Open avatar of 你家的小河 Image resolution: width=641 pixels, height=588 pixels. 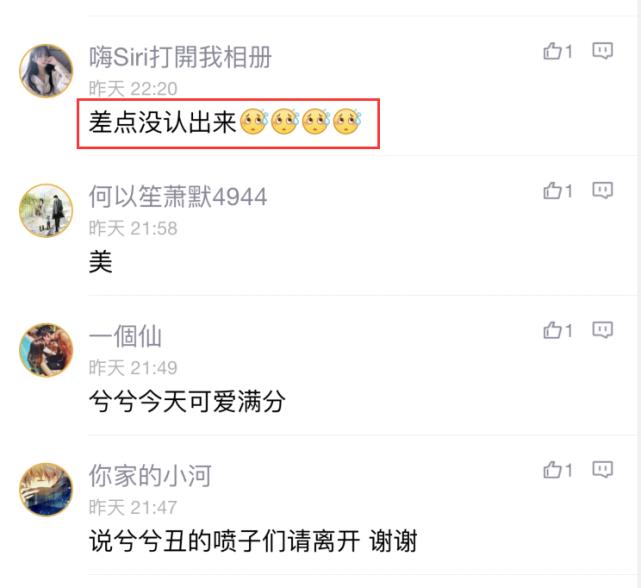coord(46,489)
